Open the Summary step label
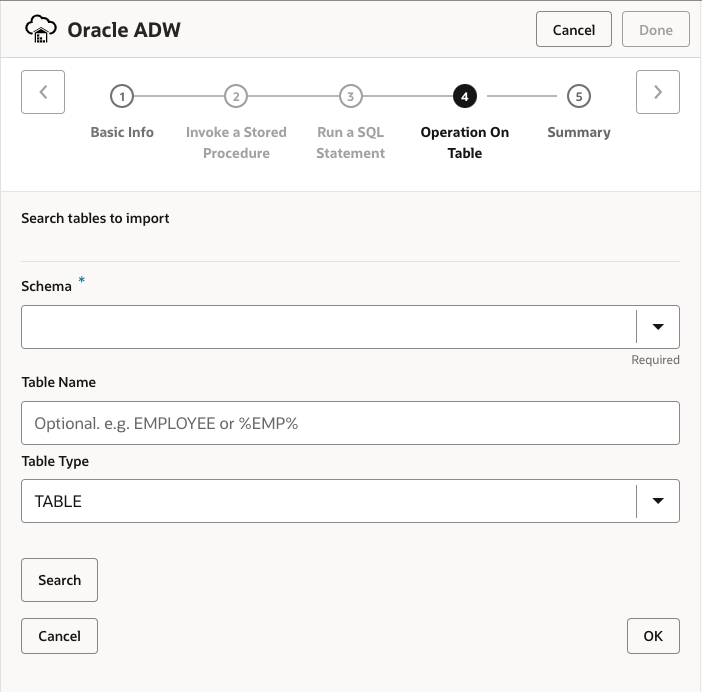The width and height of the screenshot is (702, 692). click(579, 132)
